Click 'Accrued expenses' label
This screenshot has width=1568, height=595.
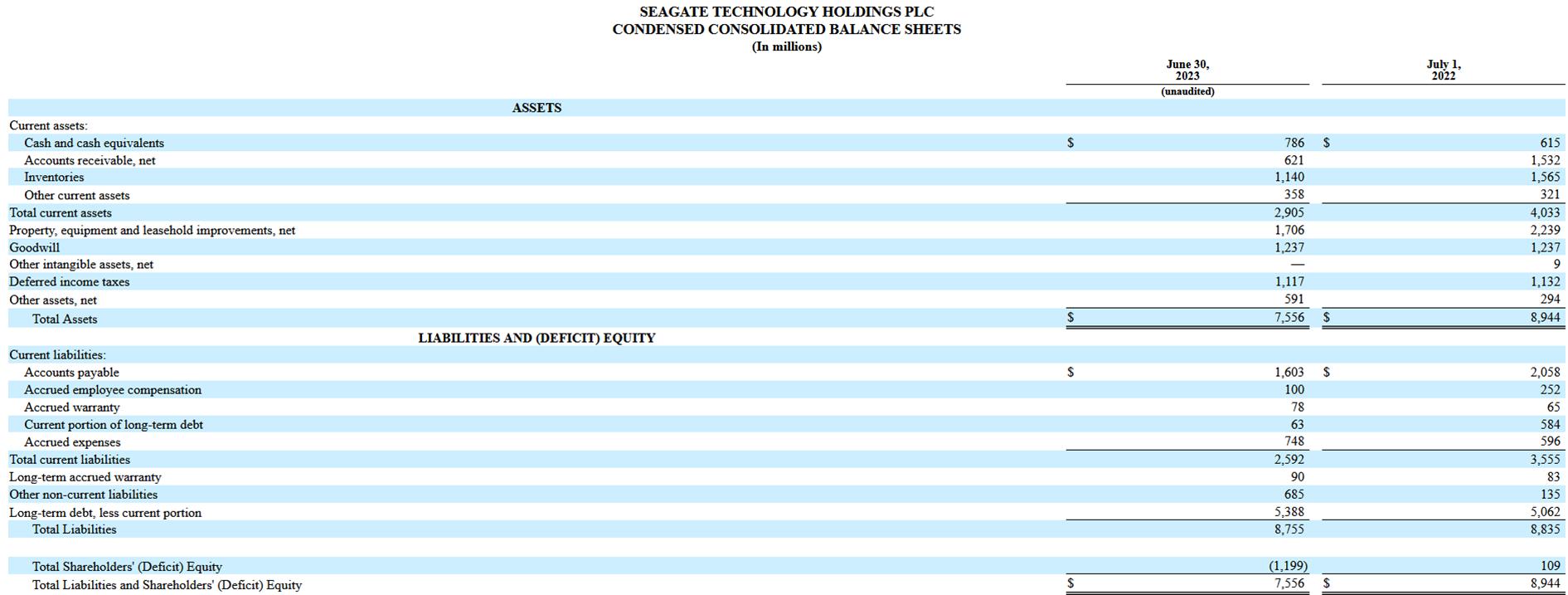[x=72, y=442]
